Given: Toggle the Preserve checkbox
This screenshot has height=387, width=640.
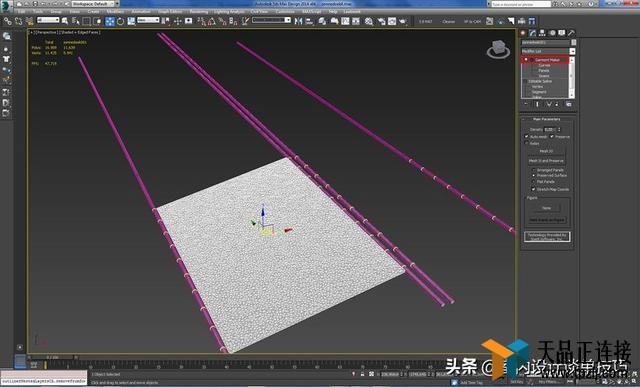Looking at the screenshot, I should (552, 136).
